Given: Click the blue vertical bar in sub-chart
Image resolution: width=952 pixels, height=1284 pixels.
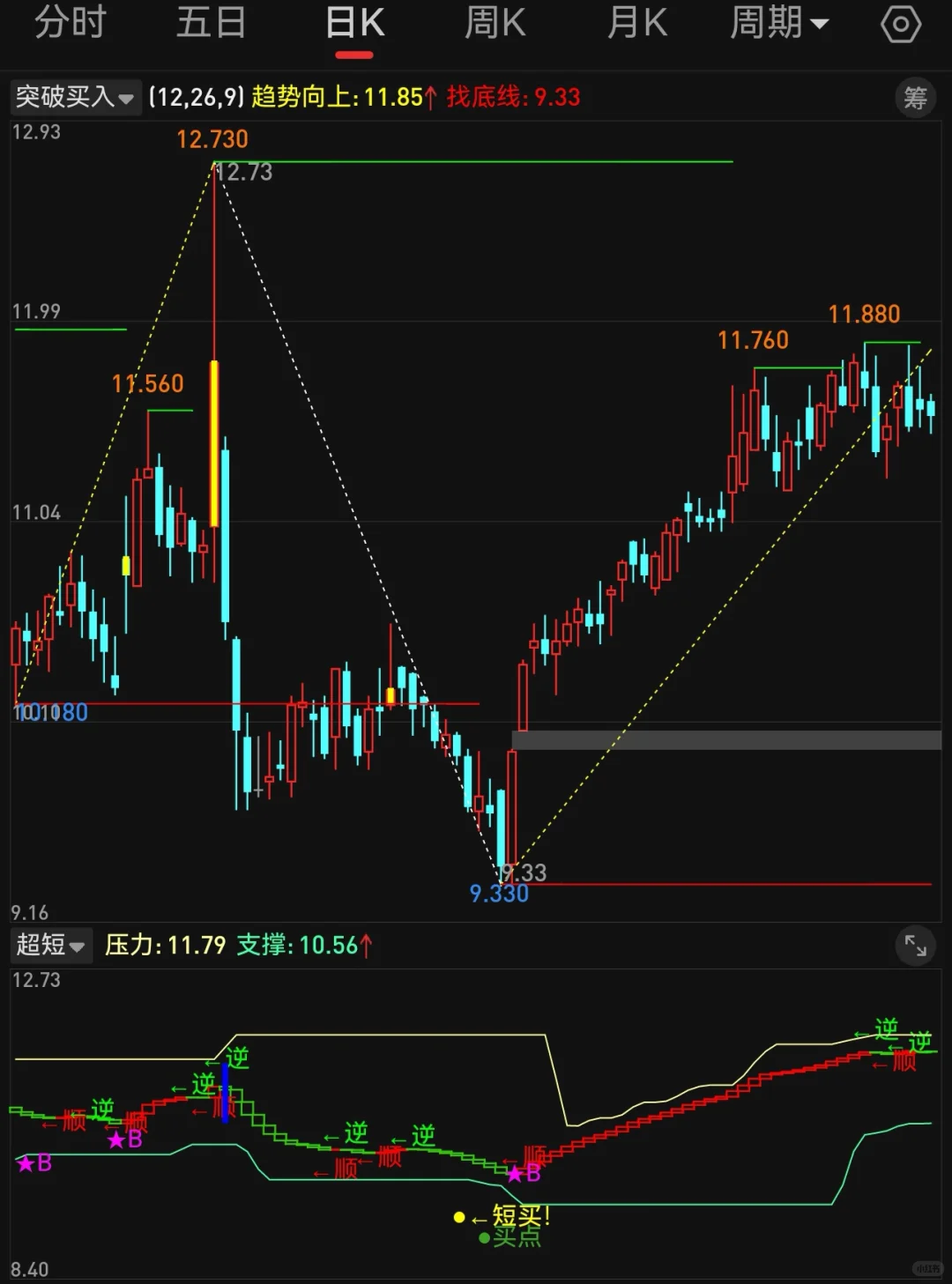Looking at the screenshot, I should [x=226, y=1092].
